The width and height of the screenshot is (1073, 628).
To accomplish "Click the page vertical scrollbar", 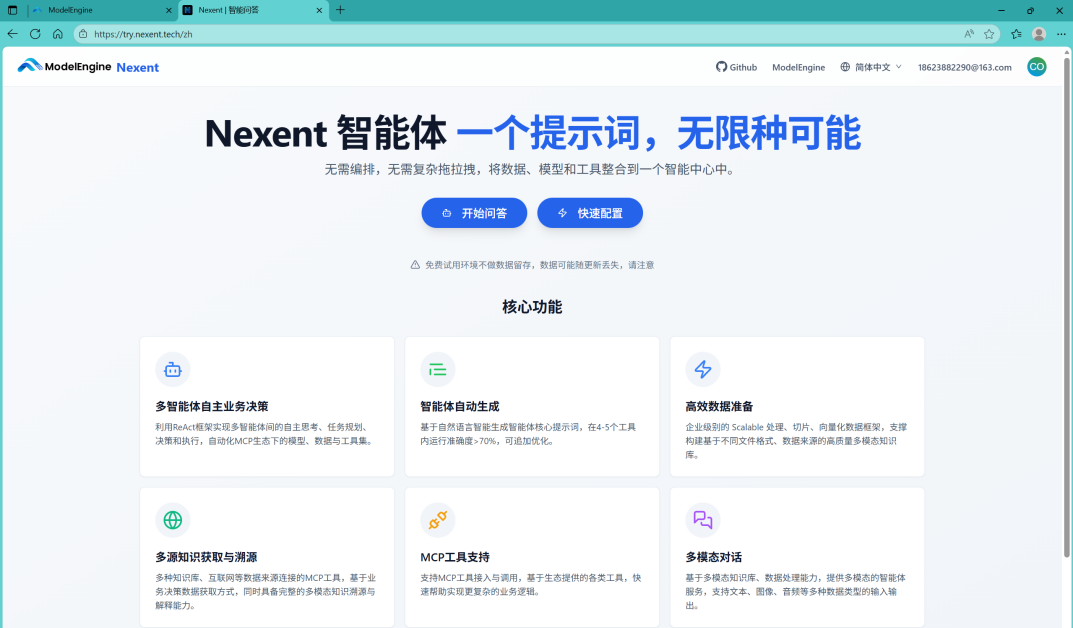I will click(1066, 308).
